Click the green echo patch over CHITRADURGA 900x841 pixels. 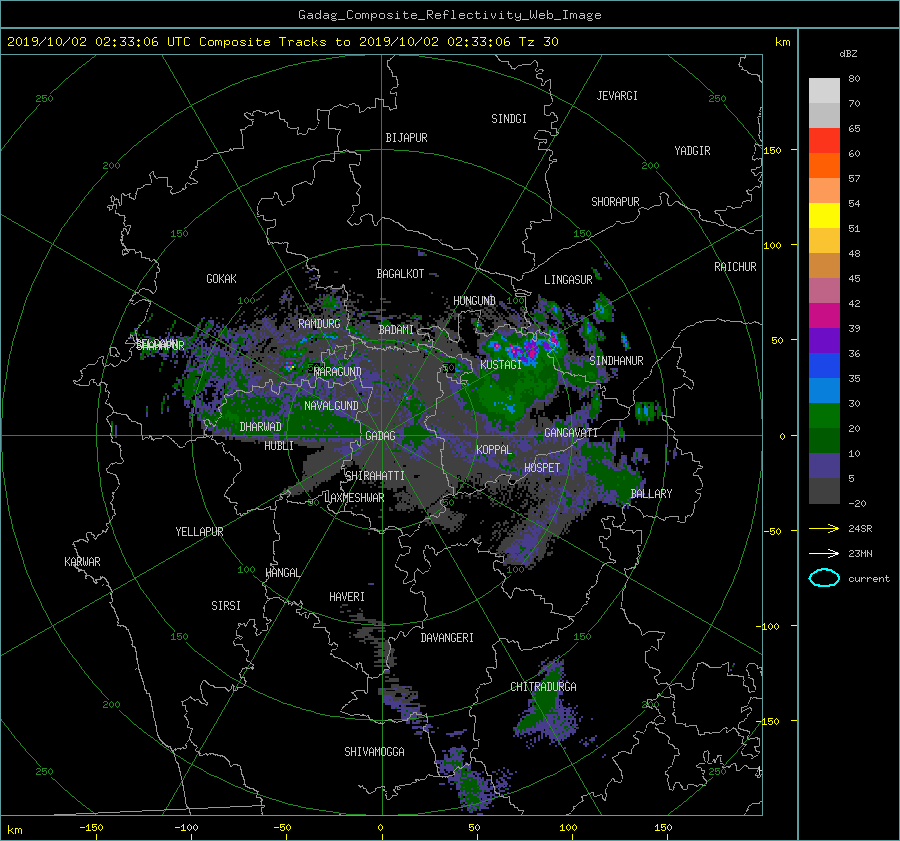coord(542,703)
